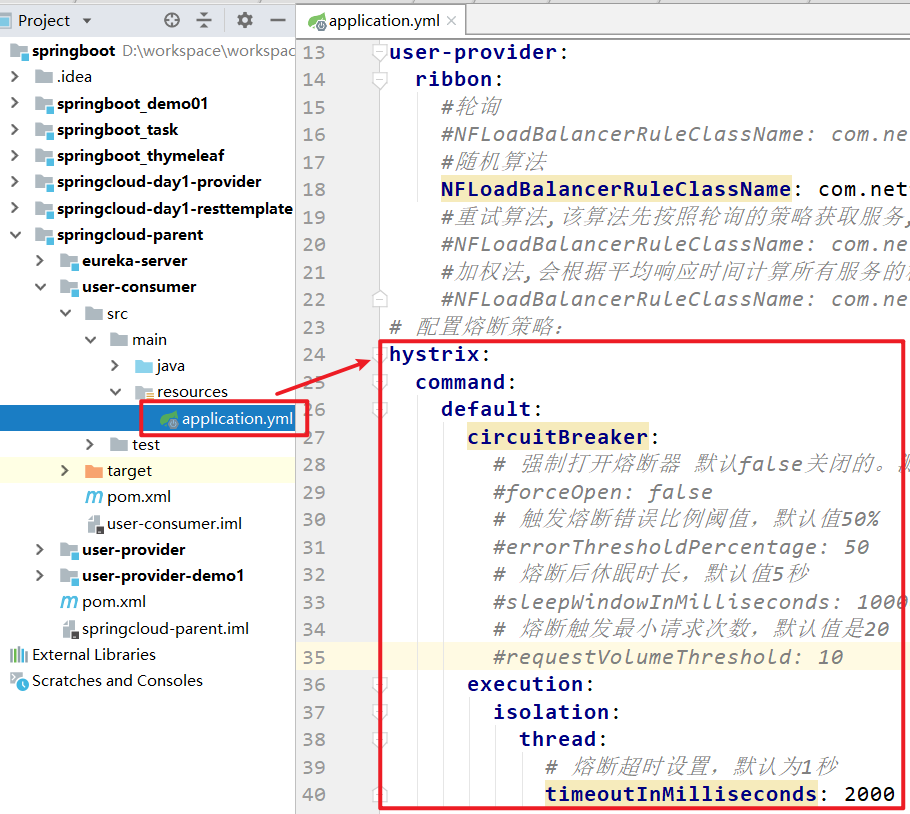Viewport: 910px width, 814px height.
Task: Toggle fold marker beside execution on line 36
Action: coord(379,685)
